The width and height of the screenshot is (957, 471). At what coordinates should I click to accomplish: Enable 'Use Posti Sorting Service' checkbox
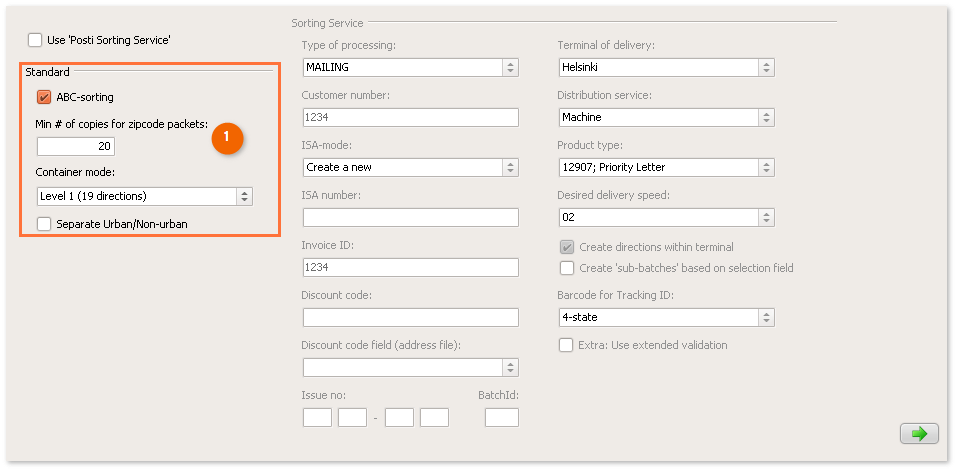35,40
